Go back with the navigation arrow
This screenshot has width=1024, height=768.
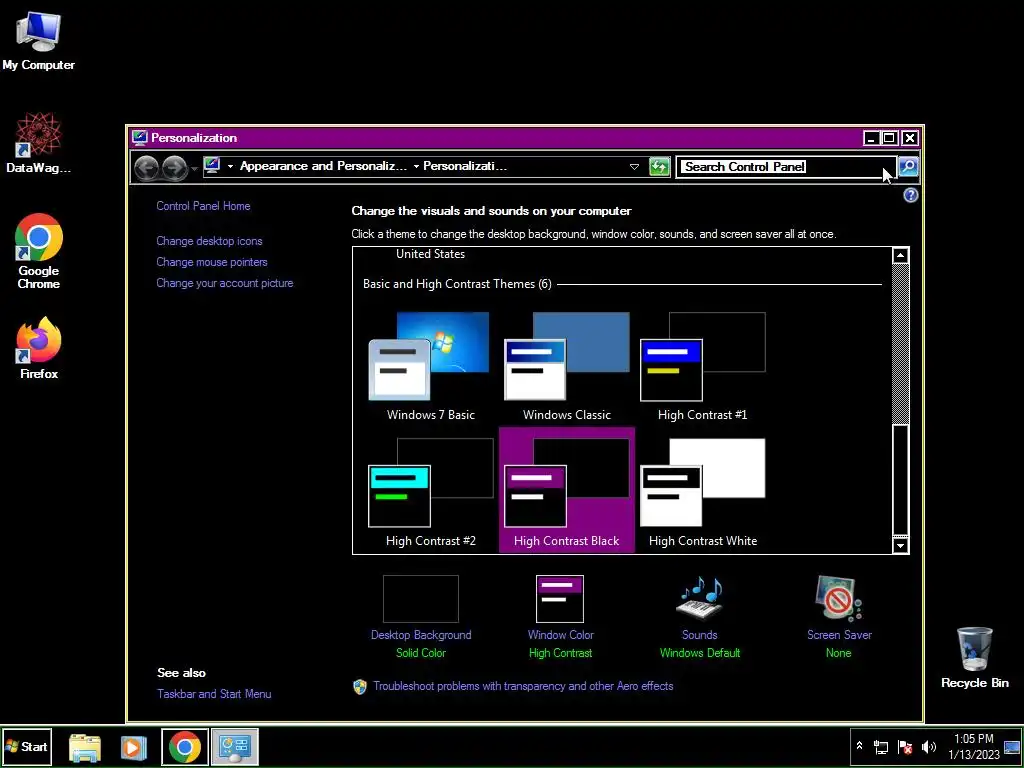pos(146,168)
